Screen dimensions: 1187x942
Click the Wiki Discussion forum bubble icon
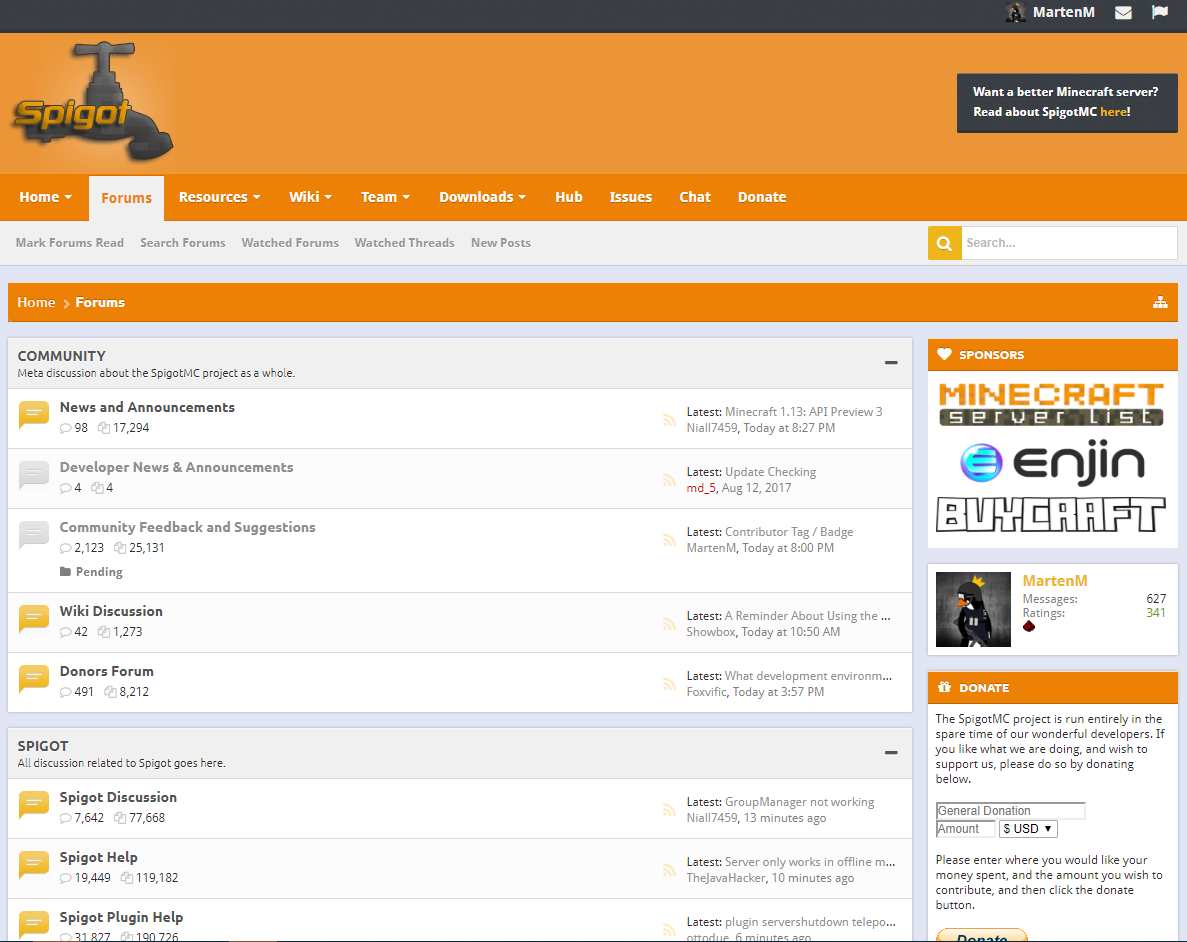[34, 619]
